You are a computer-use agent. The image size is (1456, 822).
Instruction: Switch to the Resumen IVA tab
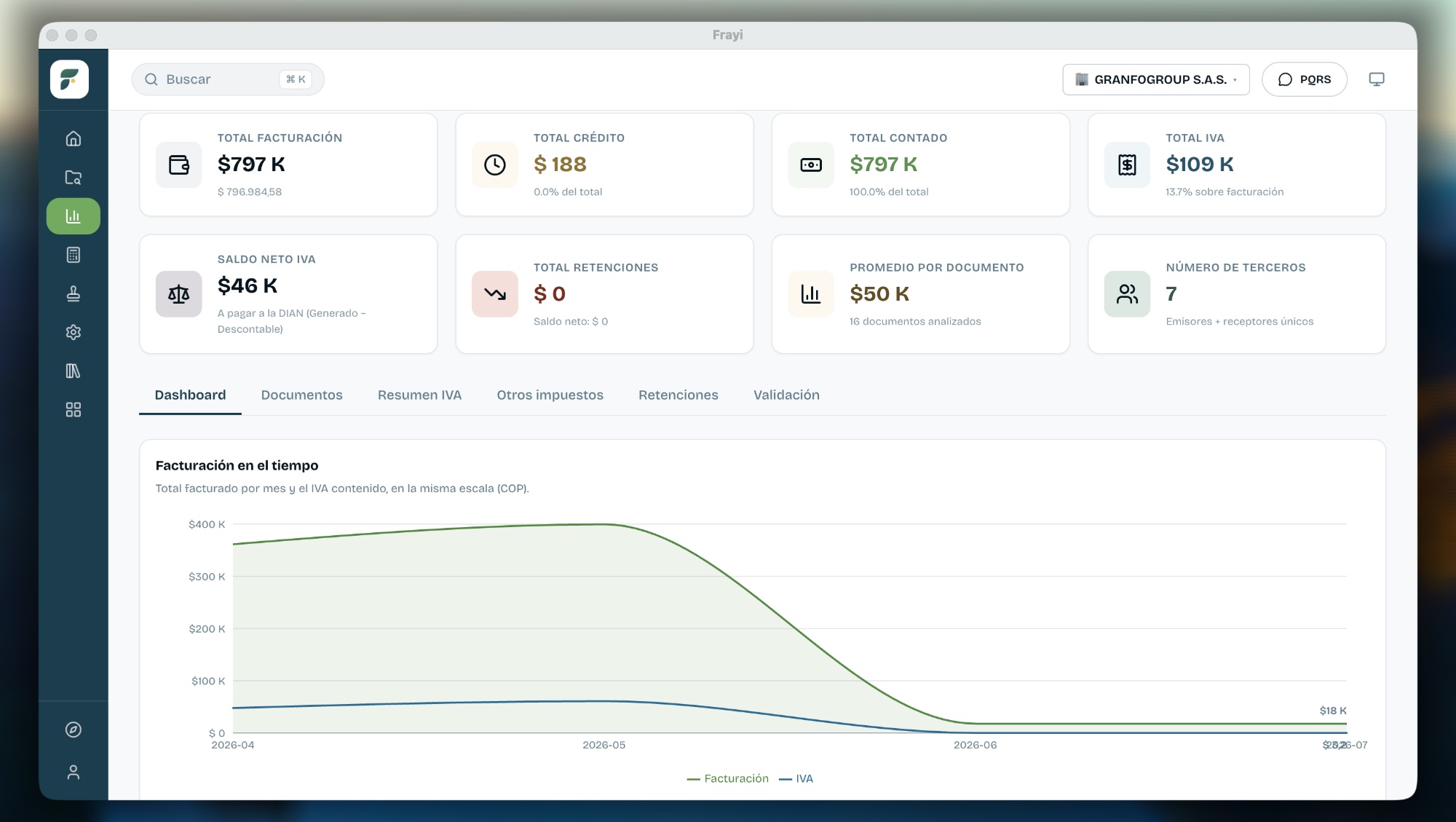point(419,395)
